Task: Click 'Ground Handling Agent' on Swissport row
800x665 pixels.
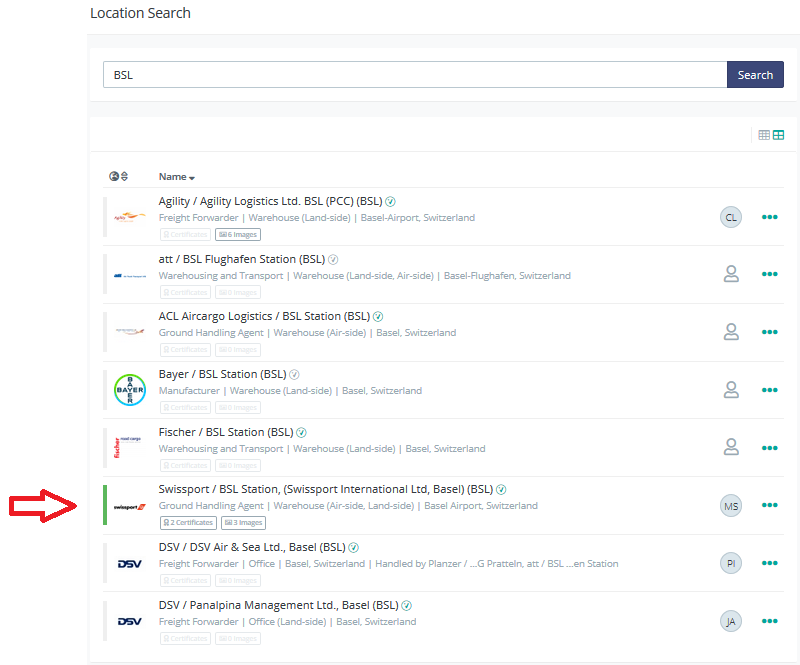Action: click(x=211, y=506)
